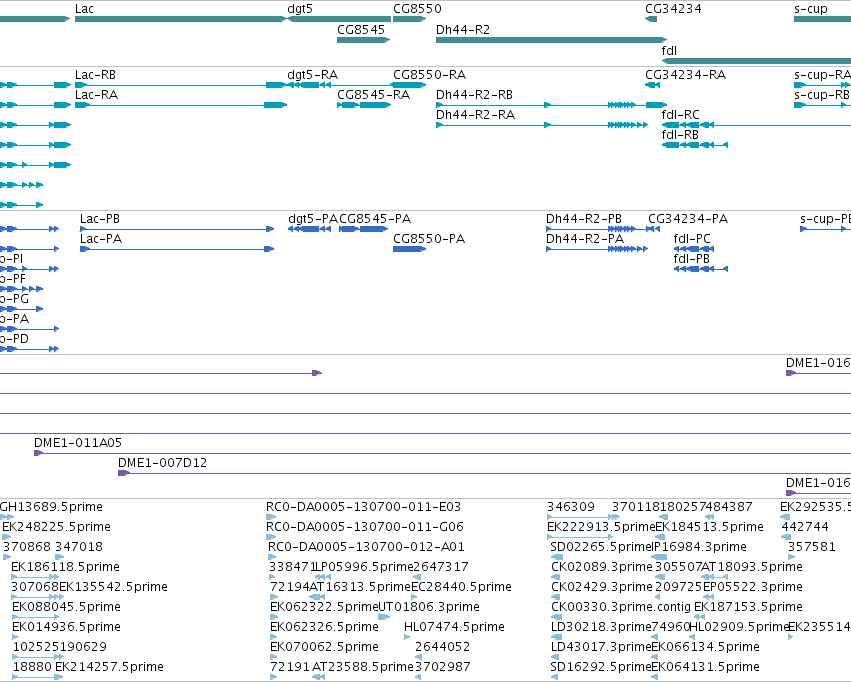Open EST GH13689.5prime

(51, 507)
